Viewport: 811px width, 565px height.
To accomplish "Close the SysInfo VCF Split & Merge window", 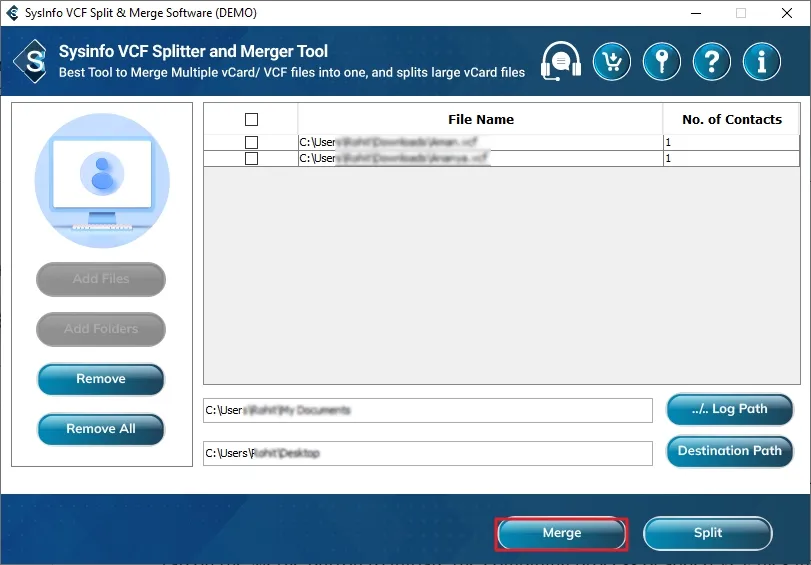I will point(787,13).
